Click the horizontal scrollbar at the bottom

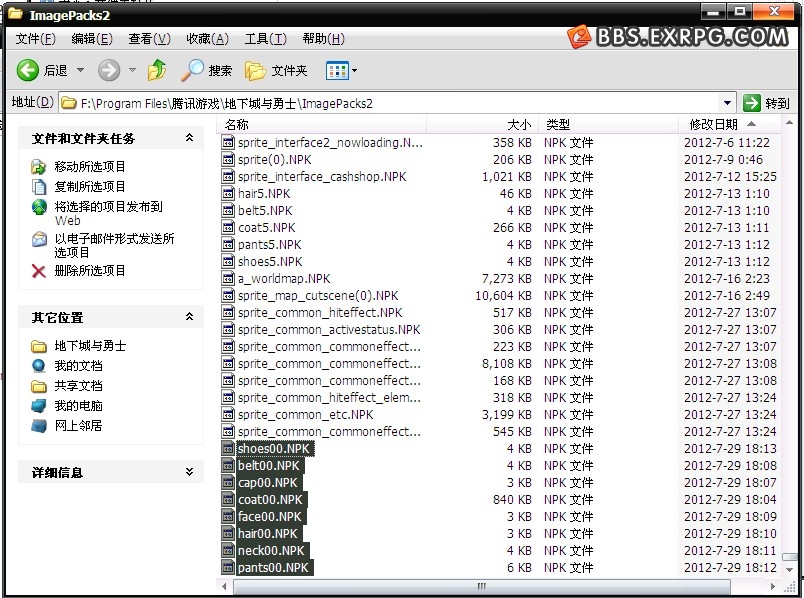coord(480,586)
